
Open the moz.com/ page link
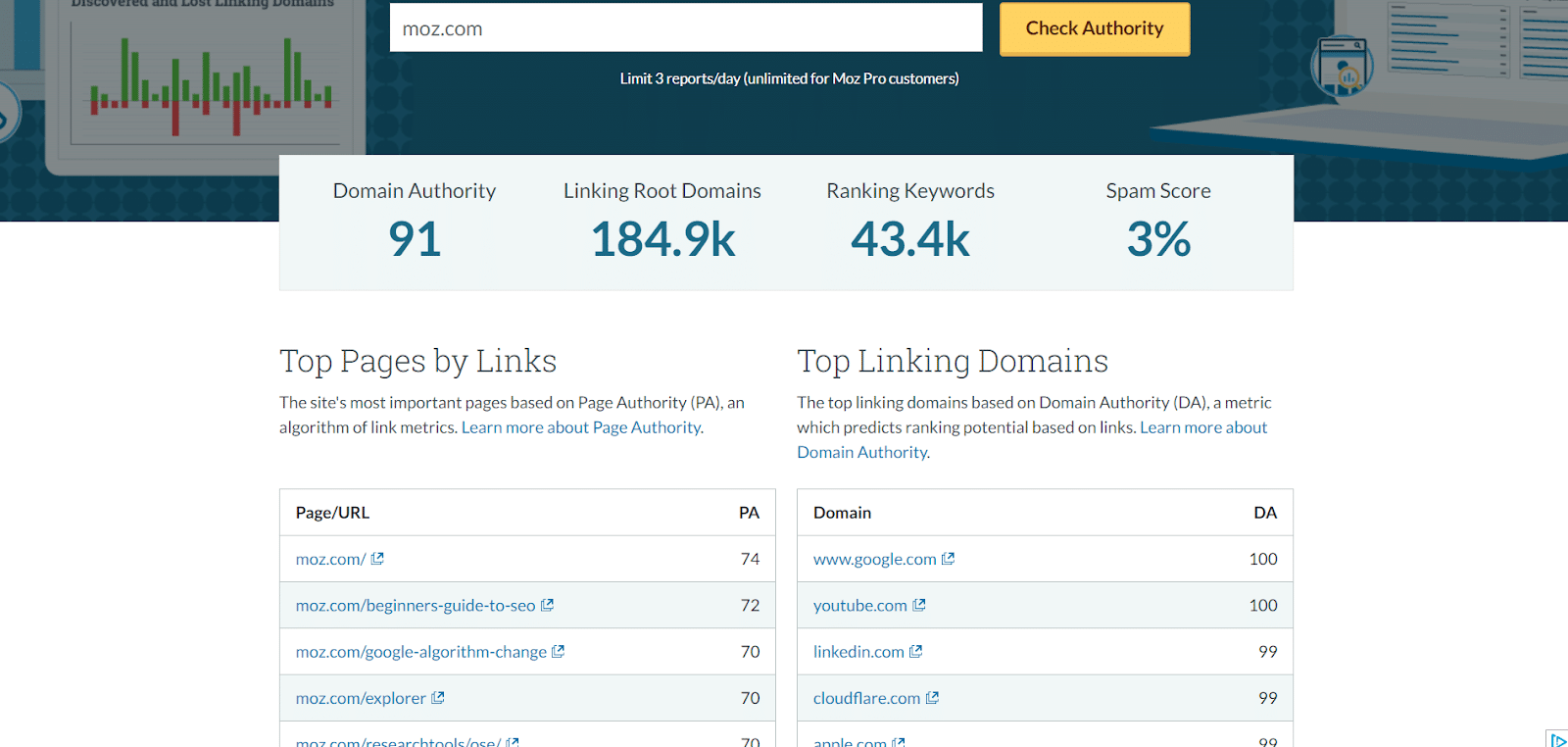click(x=331, y=559)
